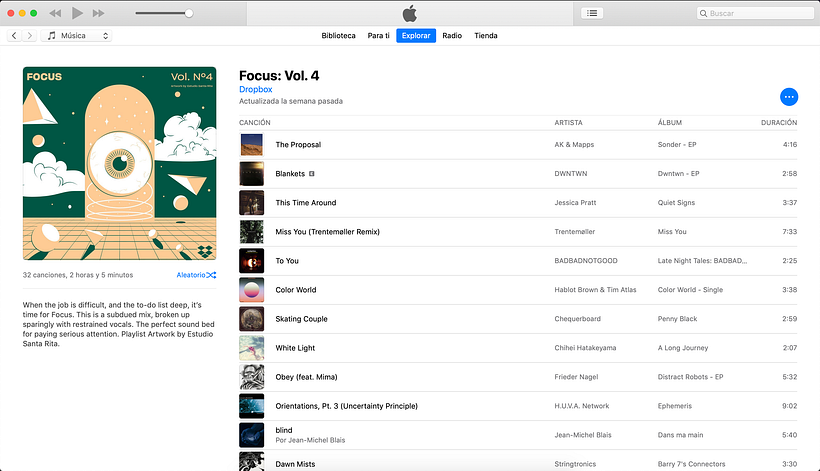This screenshot has height=471, width=820.
Task: Select the song Obey (feat. Mima)
Action: point(306,377)
